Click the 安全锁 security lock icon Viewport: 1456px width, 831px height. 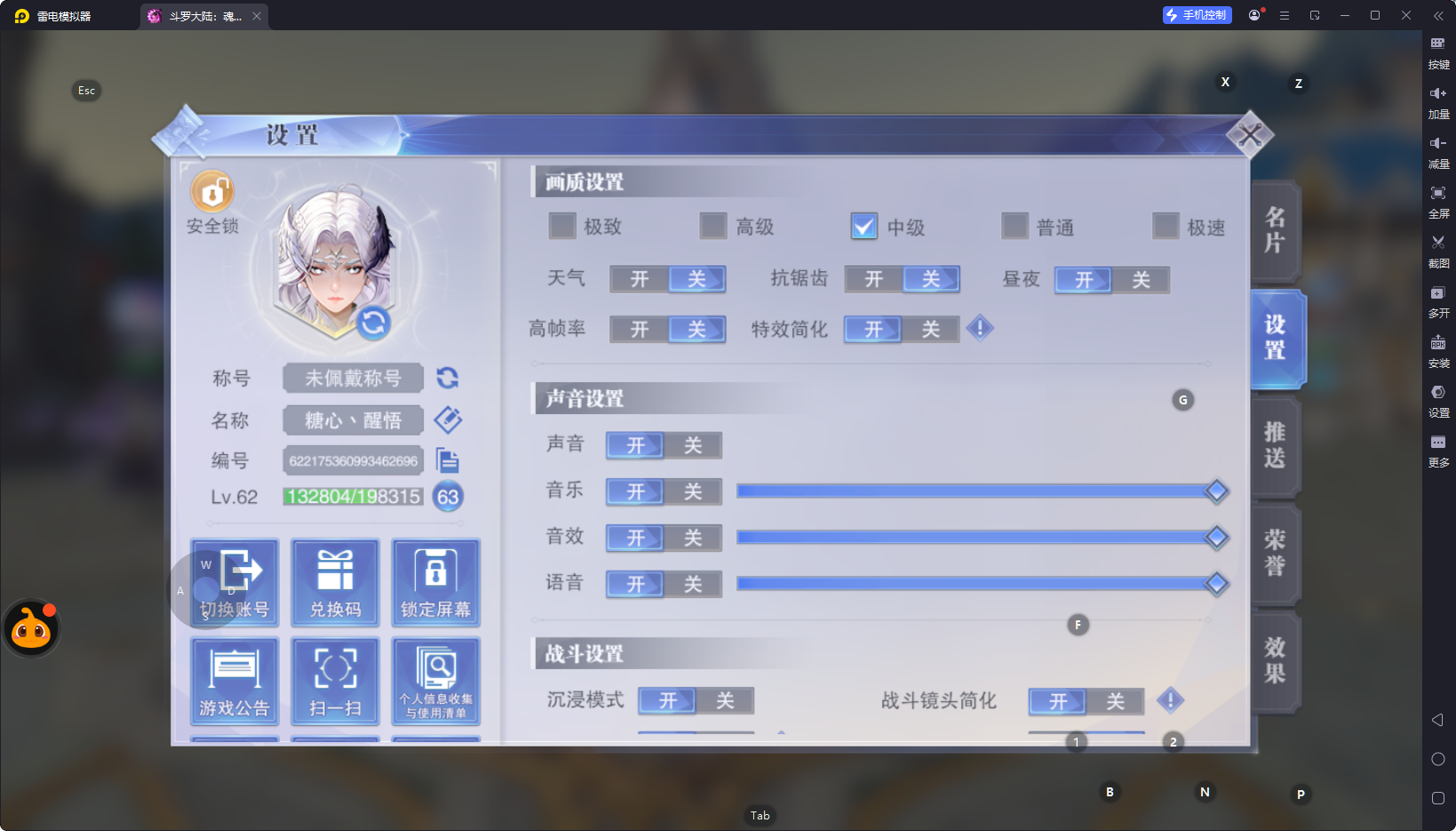click(x=211, y=193)
